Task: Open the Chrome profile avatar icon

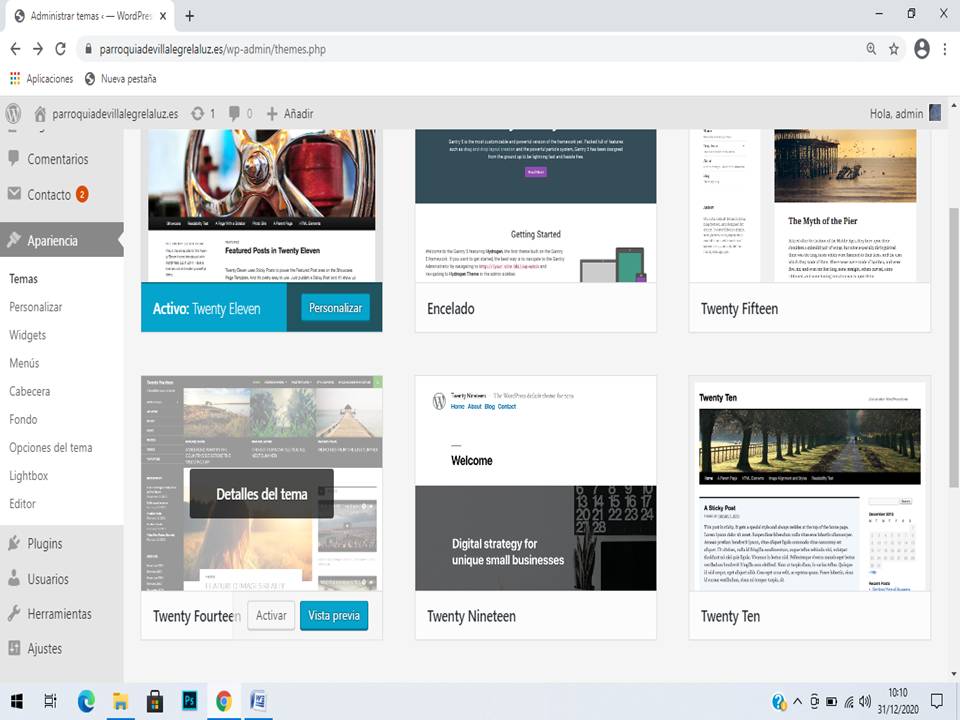Action: pyautogui.click(x=921, y=49)
